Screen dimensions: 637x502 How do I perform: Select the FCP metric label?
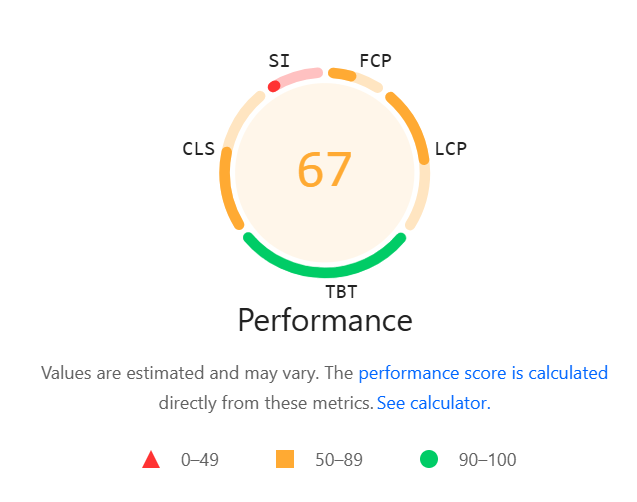375,61
